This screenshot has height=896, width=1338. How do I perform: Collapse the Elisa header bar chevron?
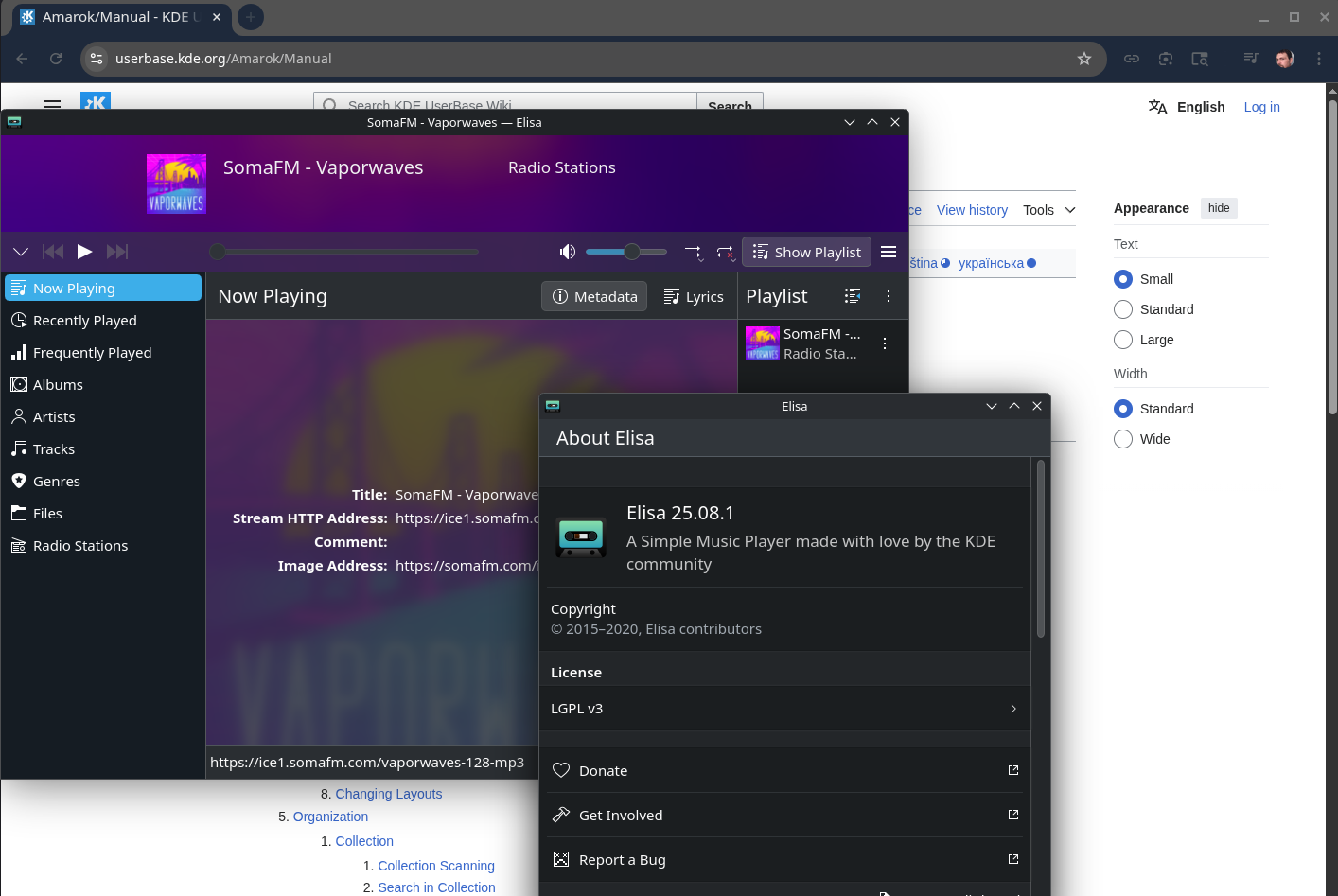21,252
